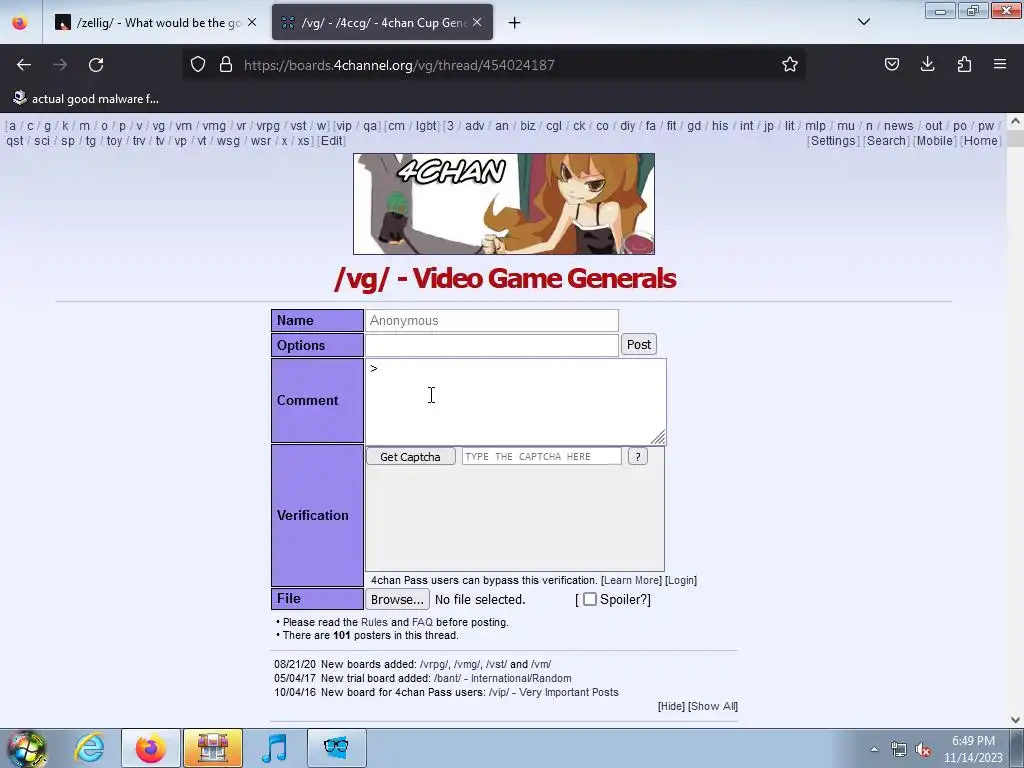
Task: Bookmark this page with the star icon
Action: tap(790, 65)
